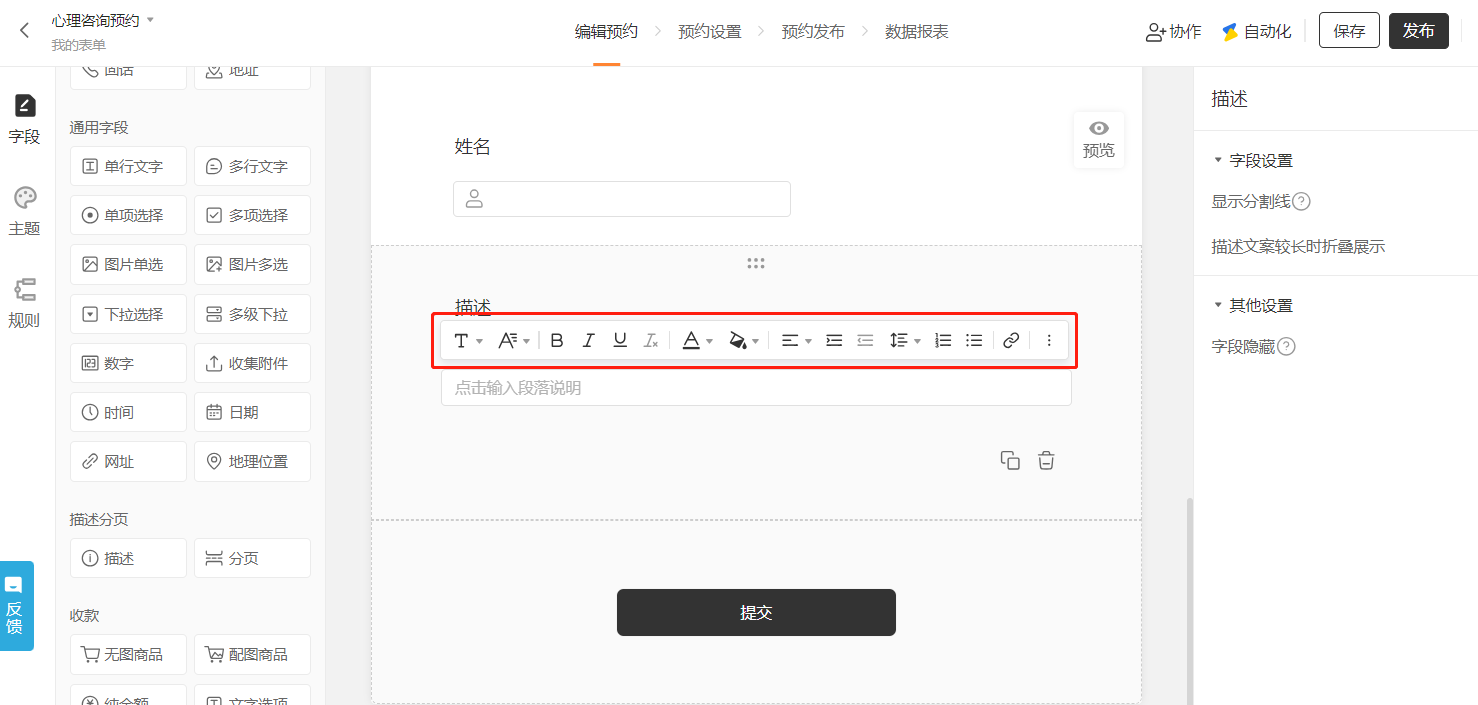Add a 图片多选 field
Viewport: 1478px width, 705px height.
pos(252,264)
